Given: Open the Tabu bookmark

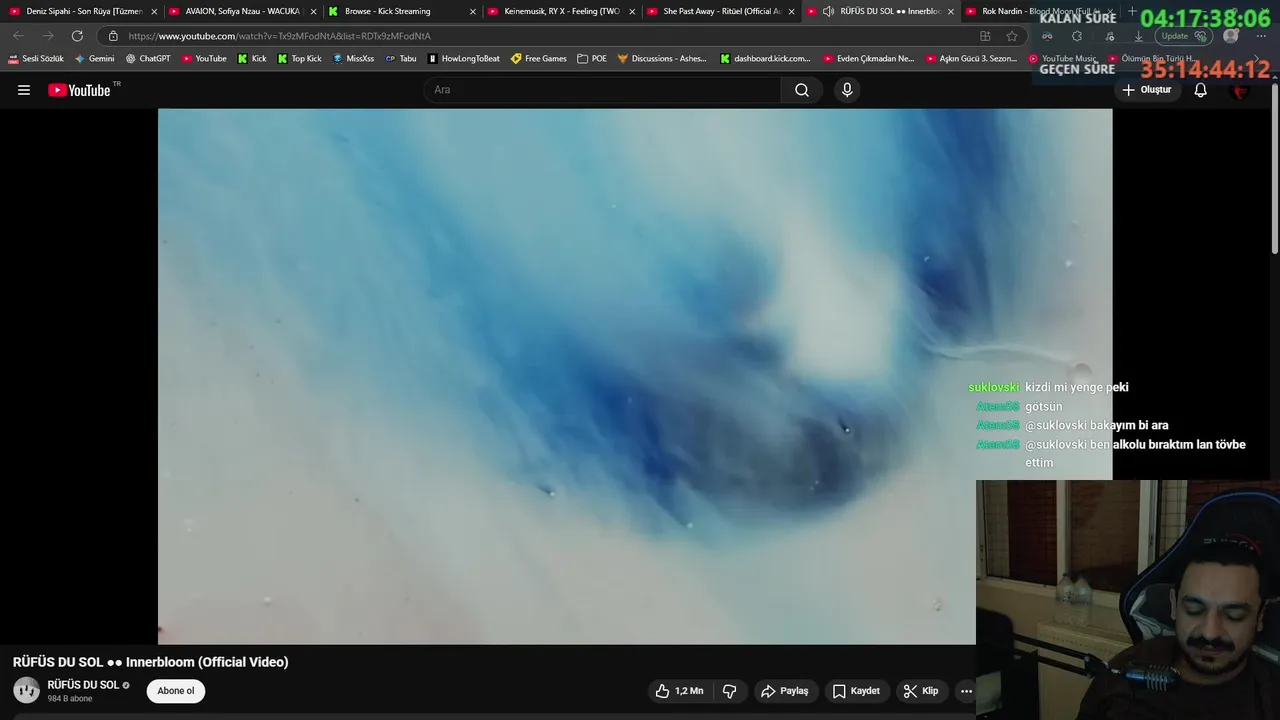Looking at the screenshot, I should tap(401, 59).
